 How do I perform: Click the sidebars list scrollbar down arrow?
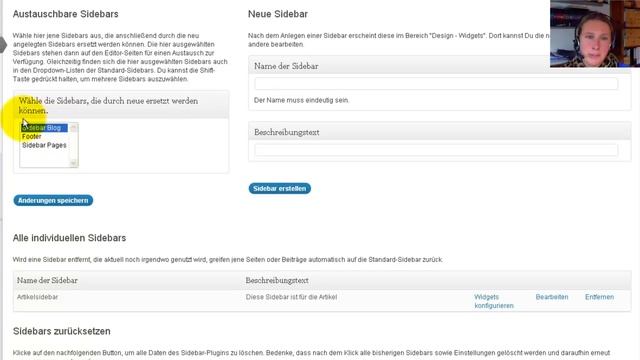[x=73, y=163]
